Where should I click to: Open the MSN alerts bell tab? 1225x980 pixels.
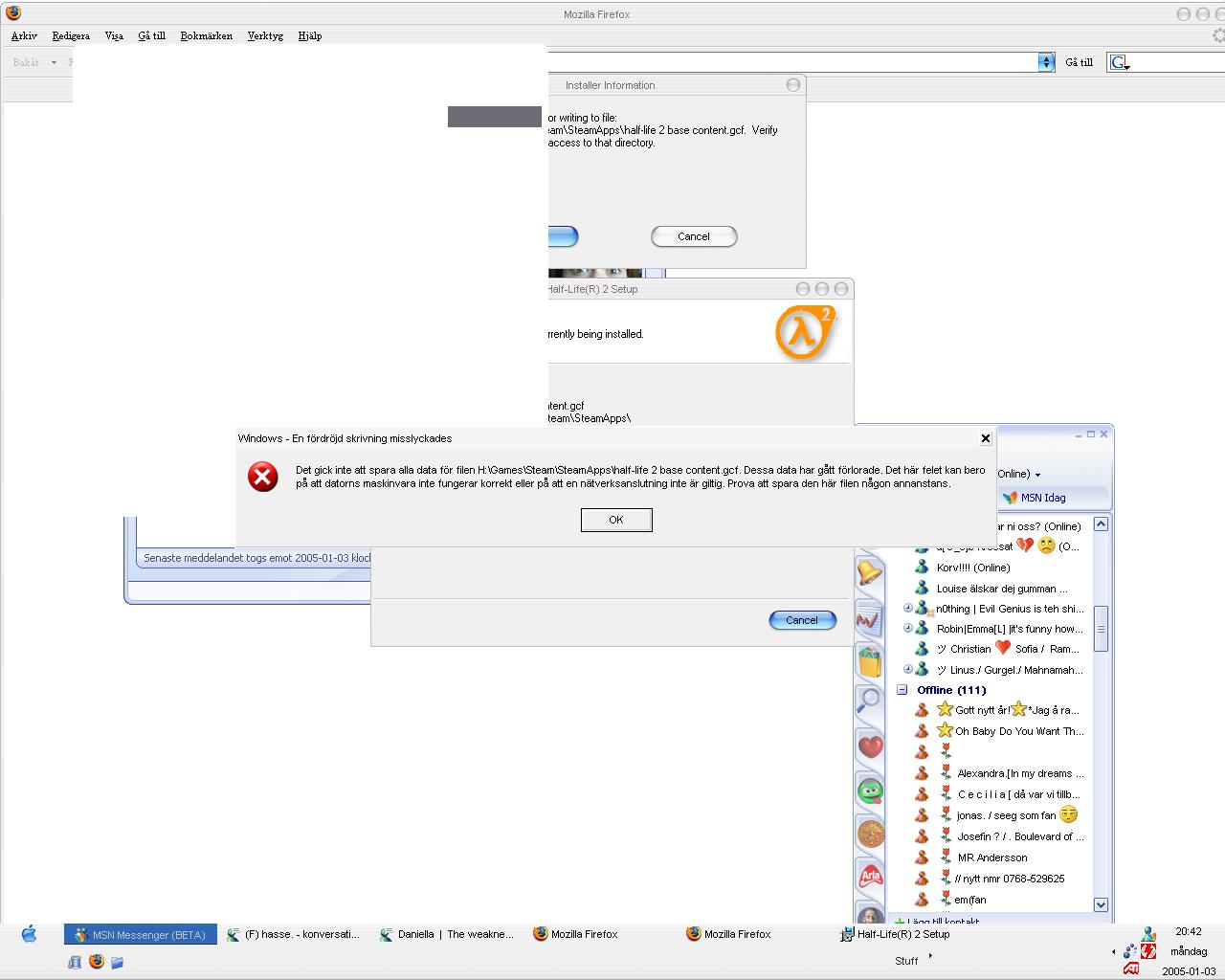[869, 572]
